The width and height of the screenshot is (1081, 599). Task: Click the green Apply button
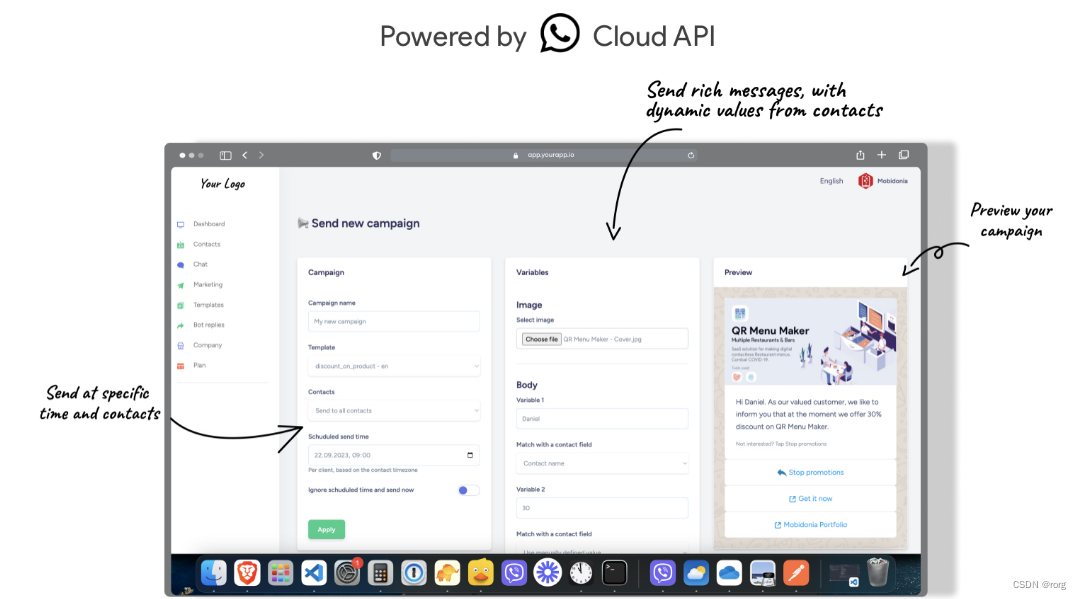coord(326,529)
